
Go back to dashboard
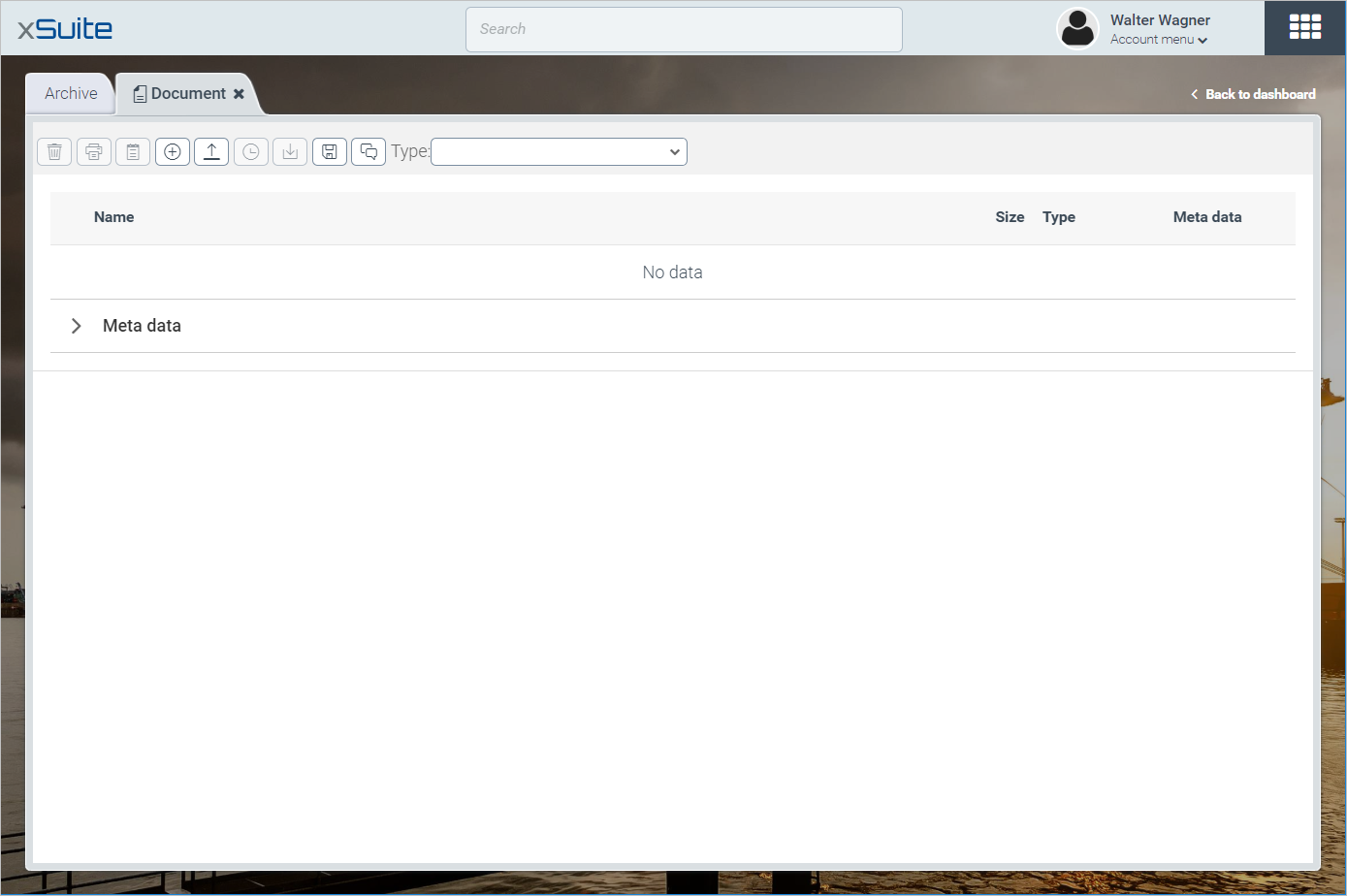1253,94
